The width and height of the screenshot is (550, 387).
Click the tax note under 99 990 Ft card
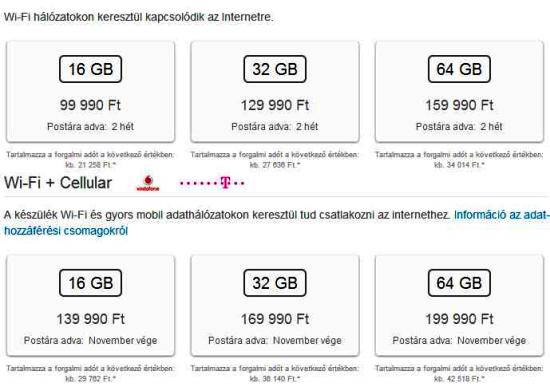pos(90,160)
